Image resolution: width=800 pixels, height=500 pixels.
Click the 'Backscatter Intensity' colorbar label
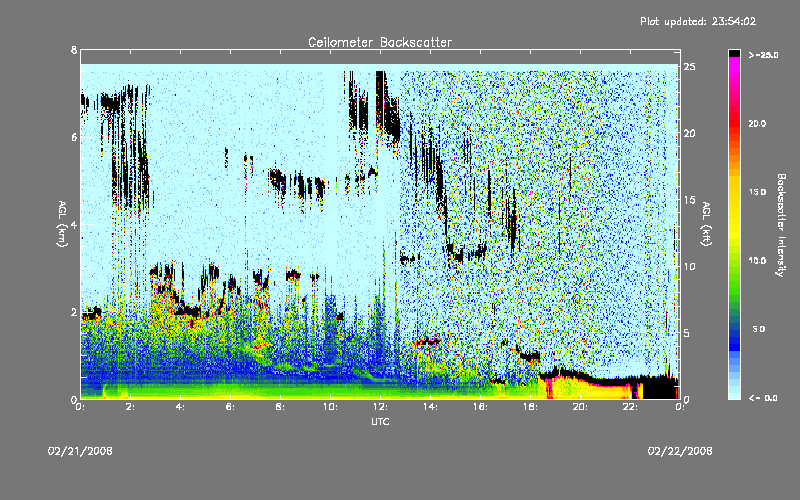pyautogui.click(x=781, y=225)
